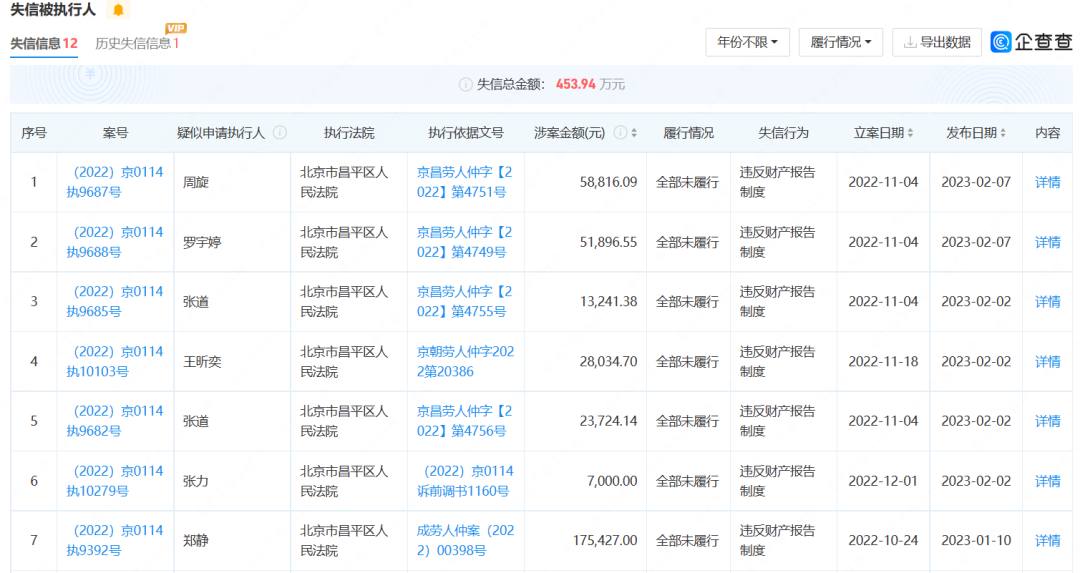Click the 企查查 logo

pos(1031,42)
